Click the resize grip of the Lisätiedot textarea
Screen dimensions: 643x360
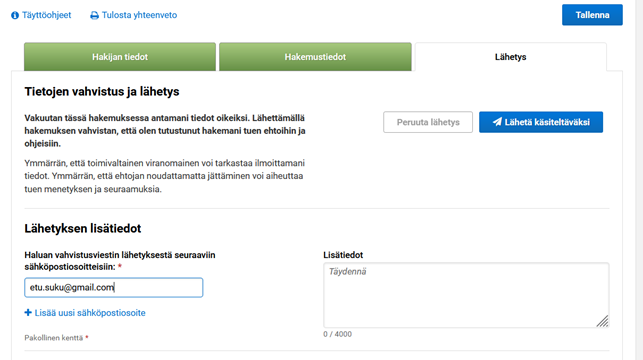coord(602,321)
